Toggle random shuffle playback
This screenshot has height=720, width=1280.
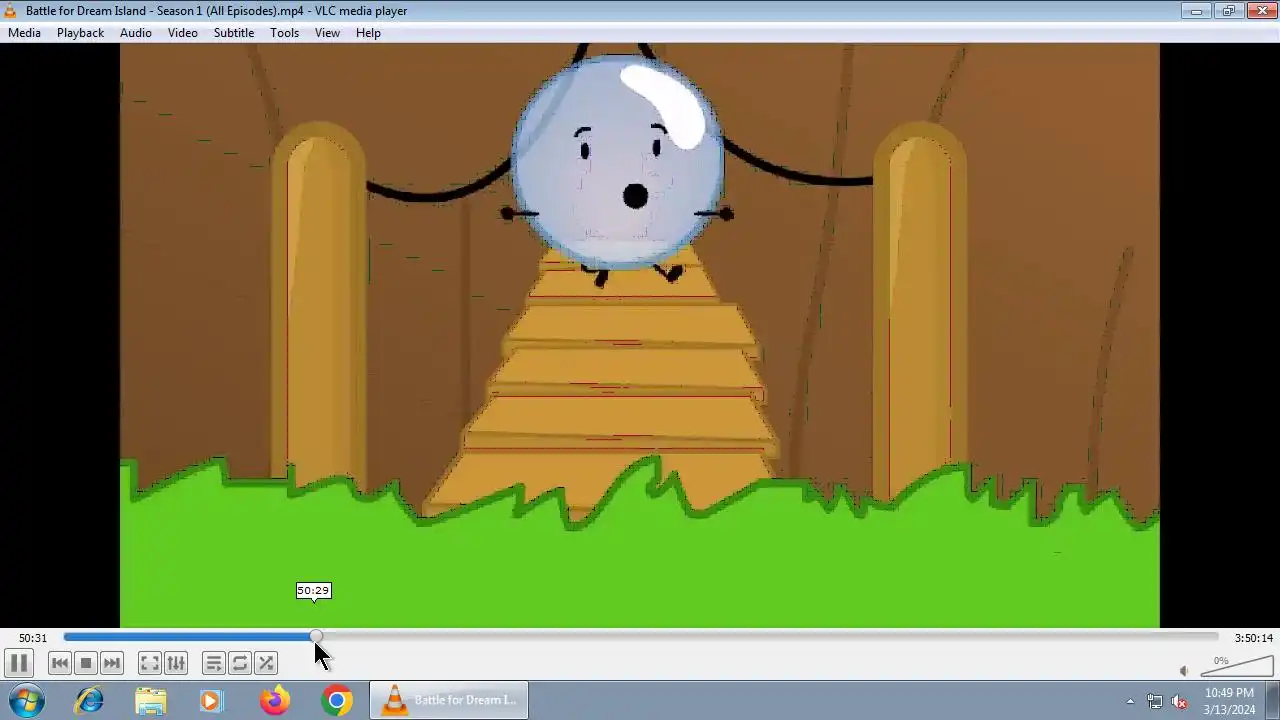coord(266,663)
